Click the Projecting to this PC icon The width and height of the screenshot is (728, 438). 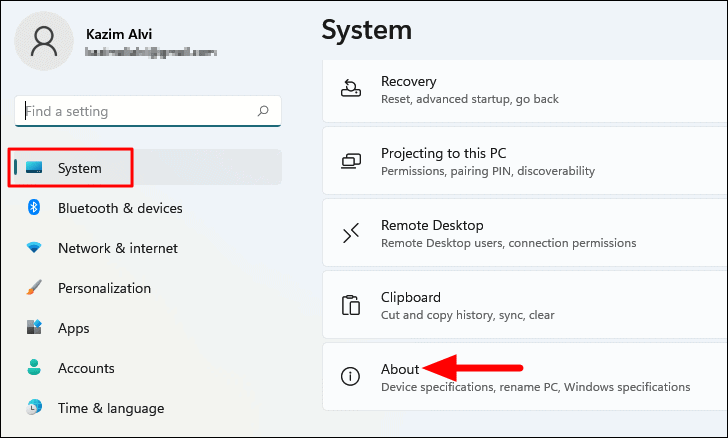pos(351,161)
